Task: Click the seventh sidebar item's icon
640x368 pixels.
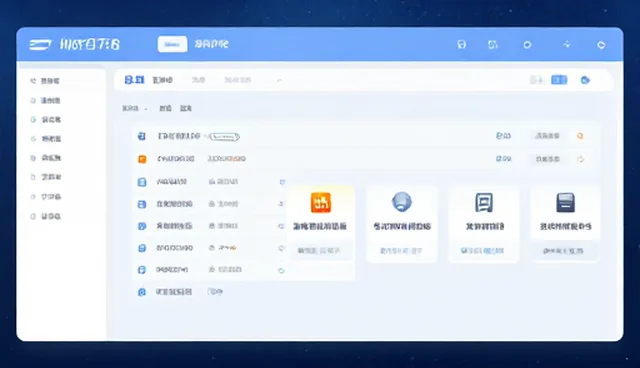Action: click(33, 197)
